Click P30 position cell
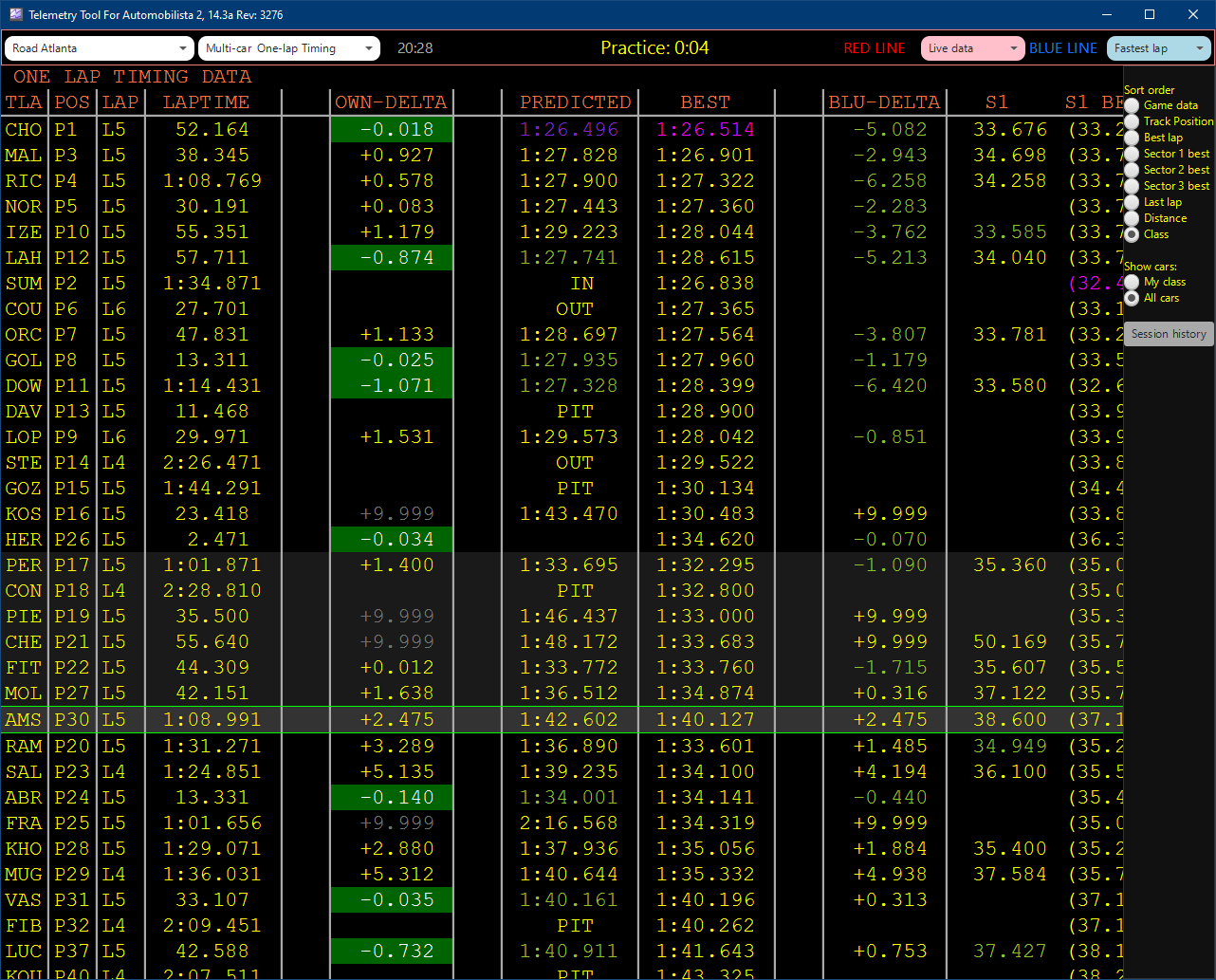Screen dimensions: 1216x980 [72, 720]
